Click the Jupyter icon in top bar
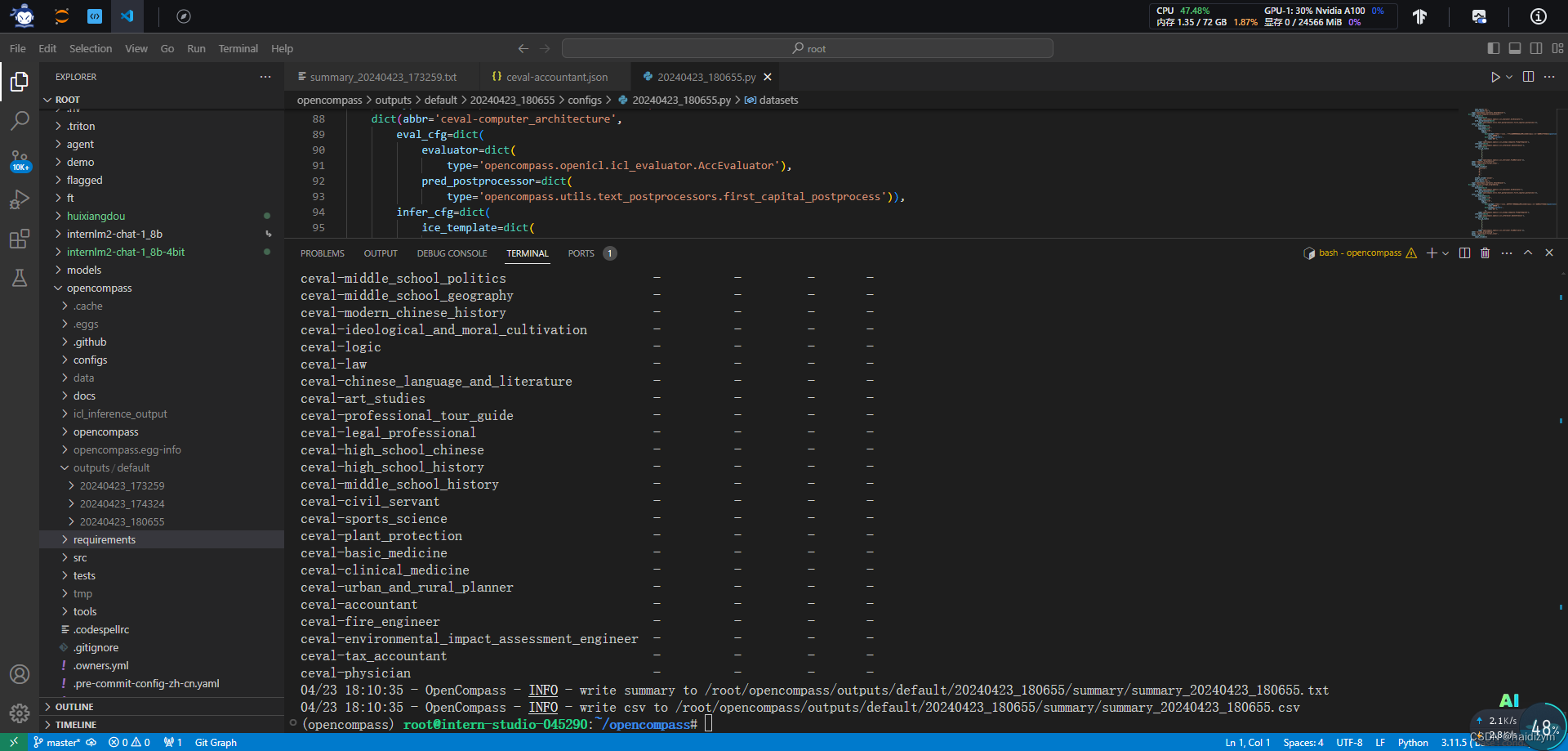 click(x=61, y=16)
